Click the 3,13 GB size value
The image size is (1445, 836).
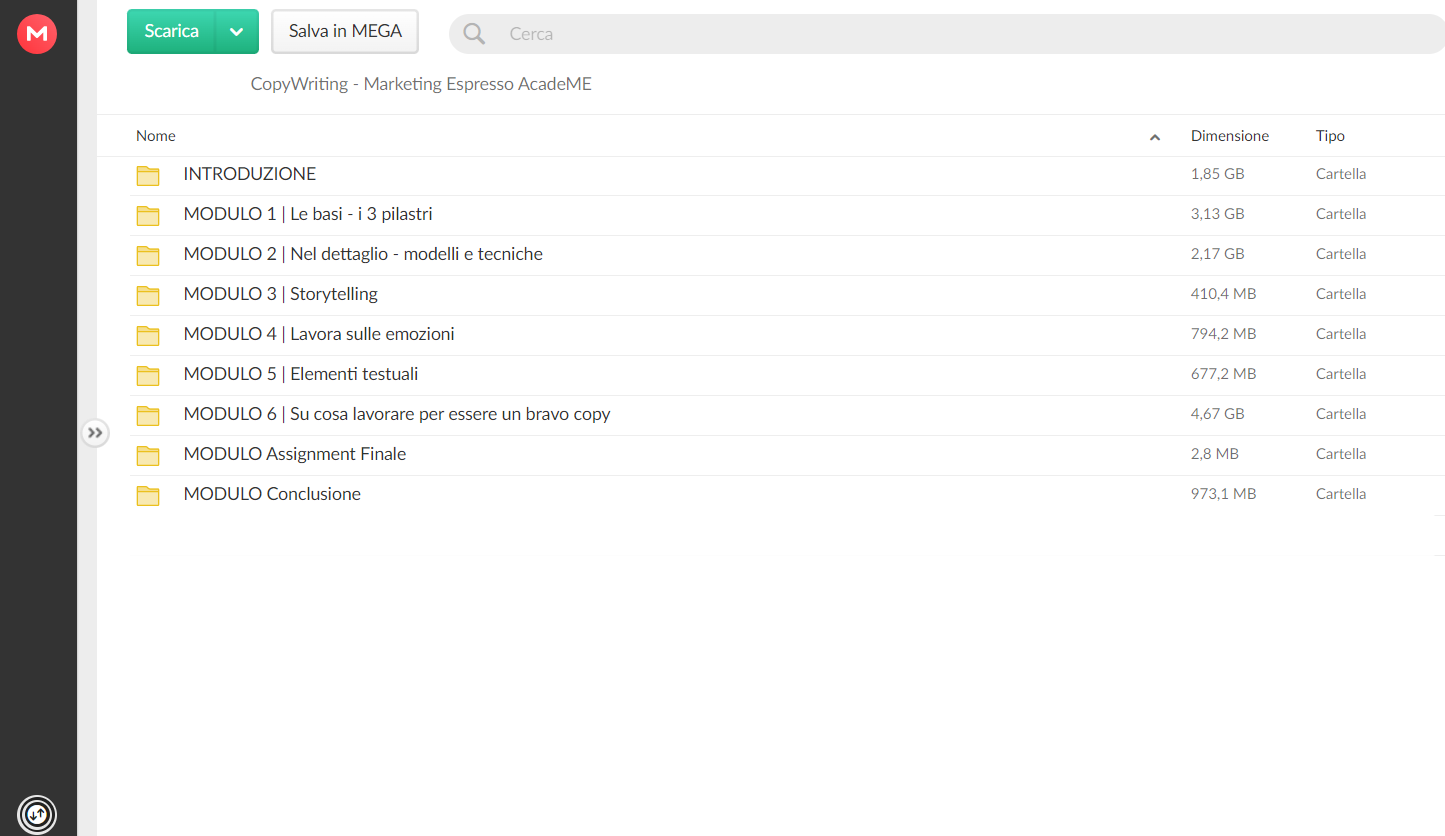tap(1217, 214)
